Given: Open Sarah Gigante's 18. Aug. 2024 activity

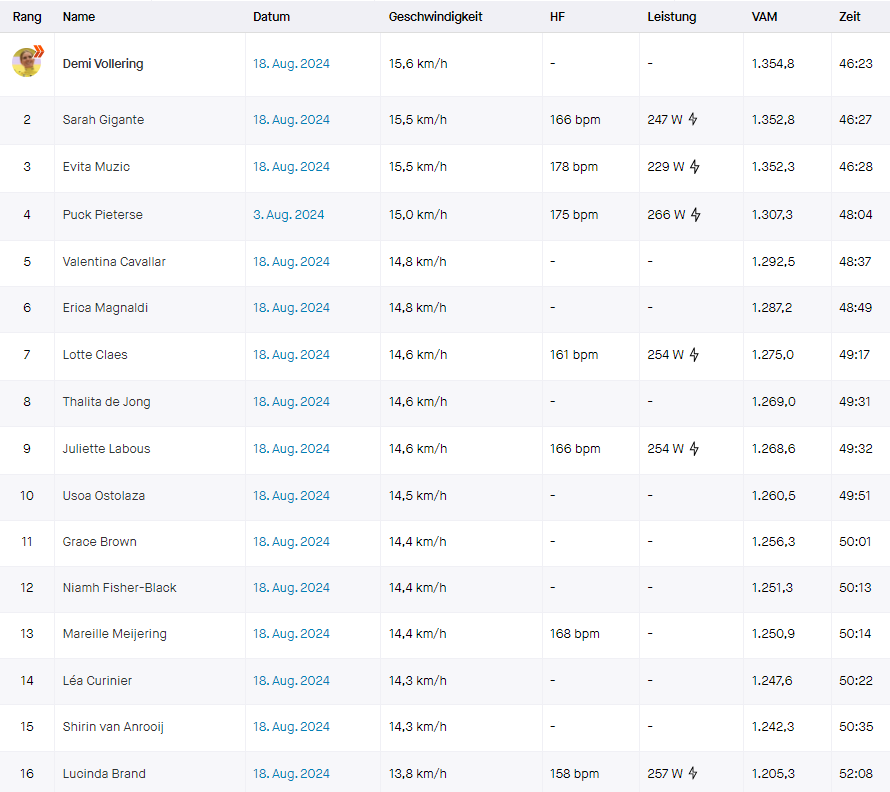Looking at the screenshot, I should pyautogui.click(x=291, y=120).
